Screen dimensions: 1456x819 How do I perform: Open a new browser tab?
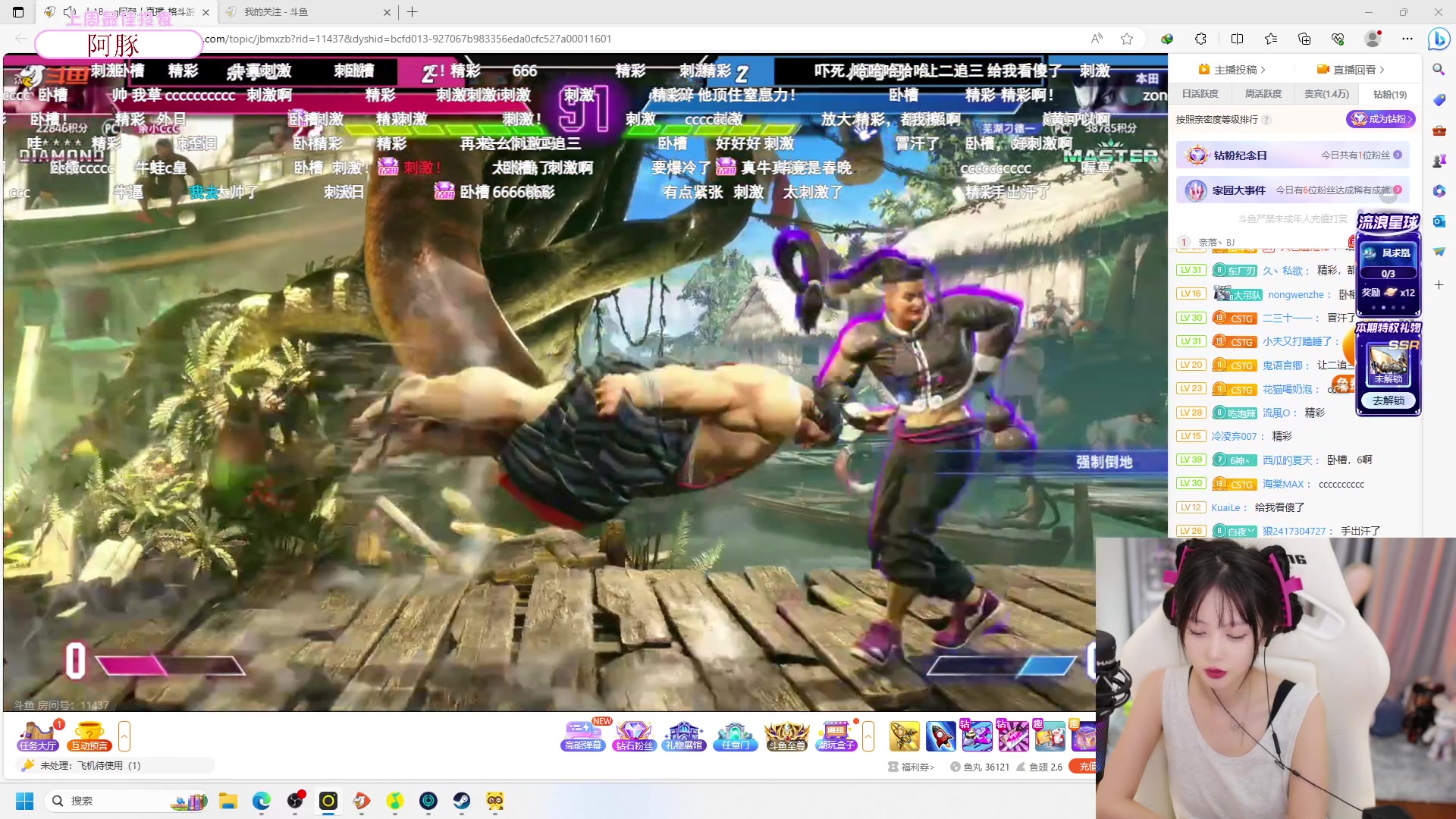pyautogui.click(x=413, y=12)
